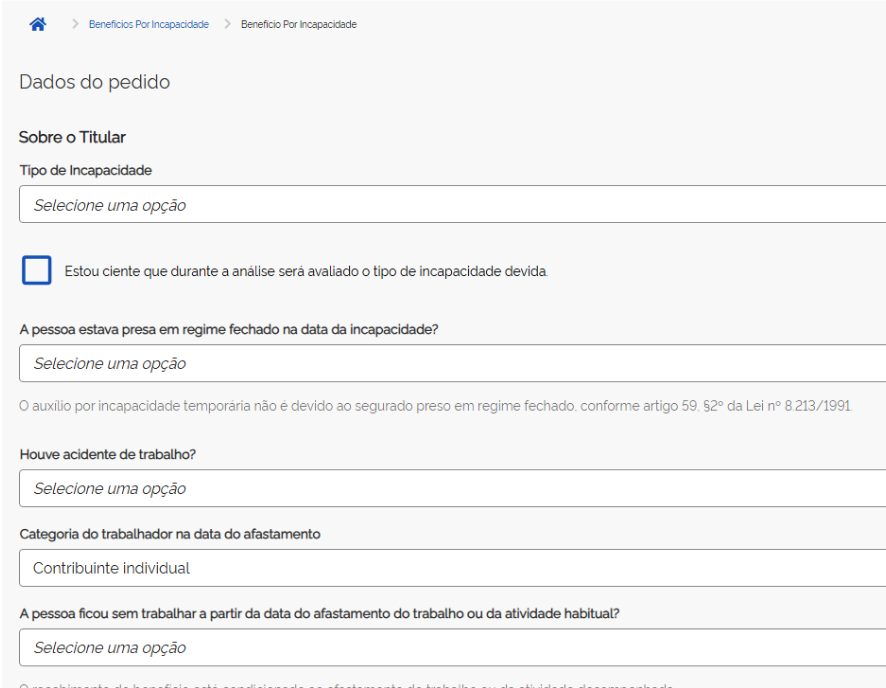Open the 'Tipo de Incapacidade' dropdown
Screen dimensions: 886x688
pyautogui.click(x=452, y=205)
